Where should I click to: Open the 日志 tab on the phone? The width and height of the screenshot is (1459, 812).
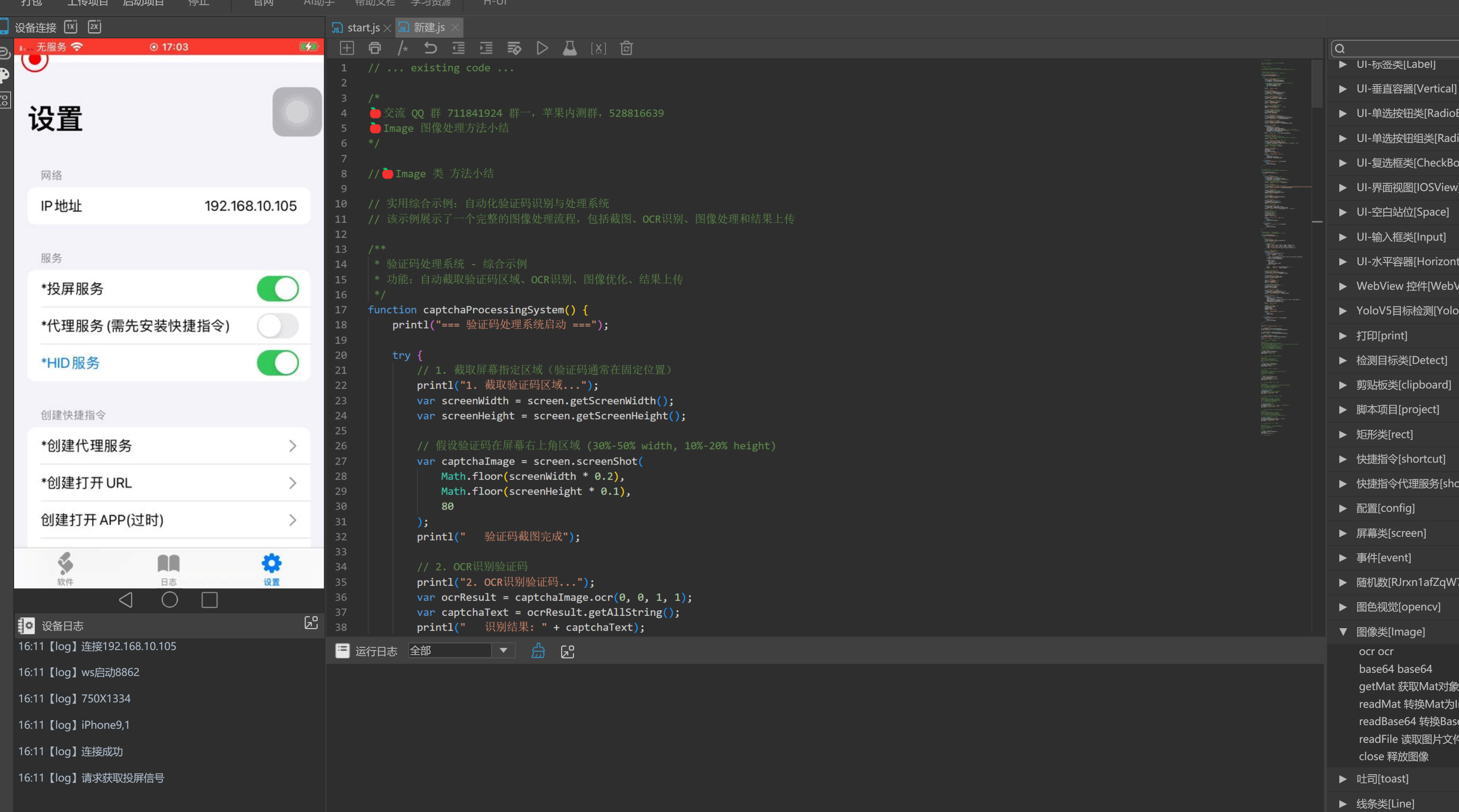coord(168,569)
